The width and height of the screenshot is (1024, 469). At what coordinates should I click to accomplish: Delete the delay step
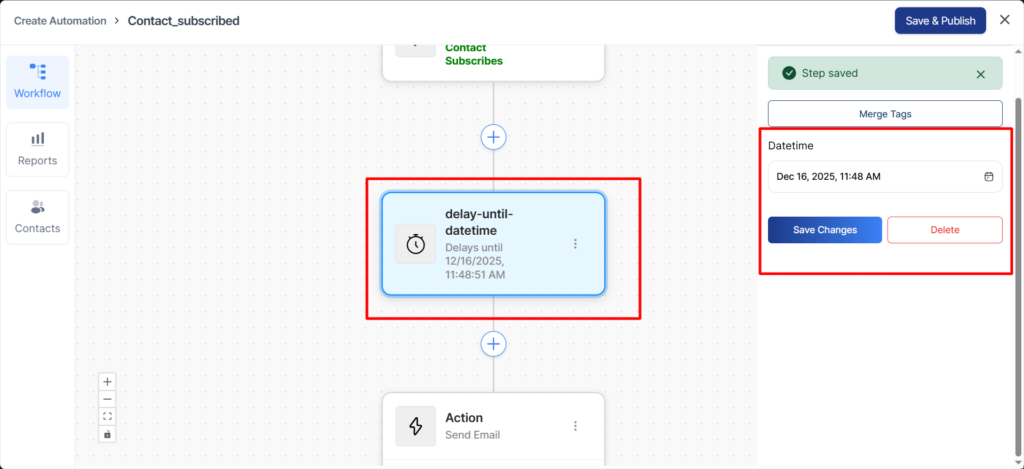point(944,230)
